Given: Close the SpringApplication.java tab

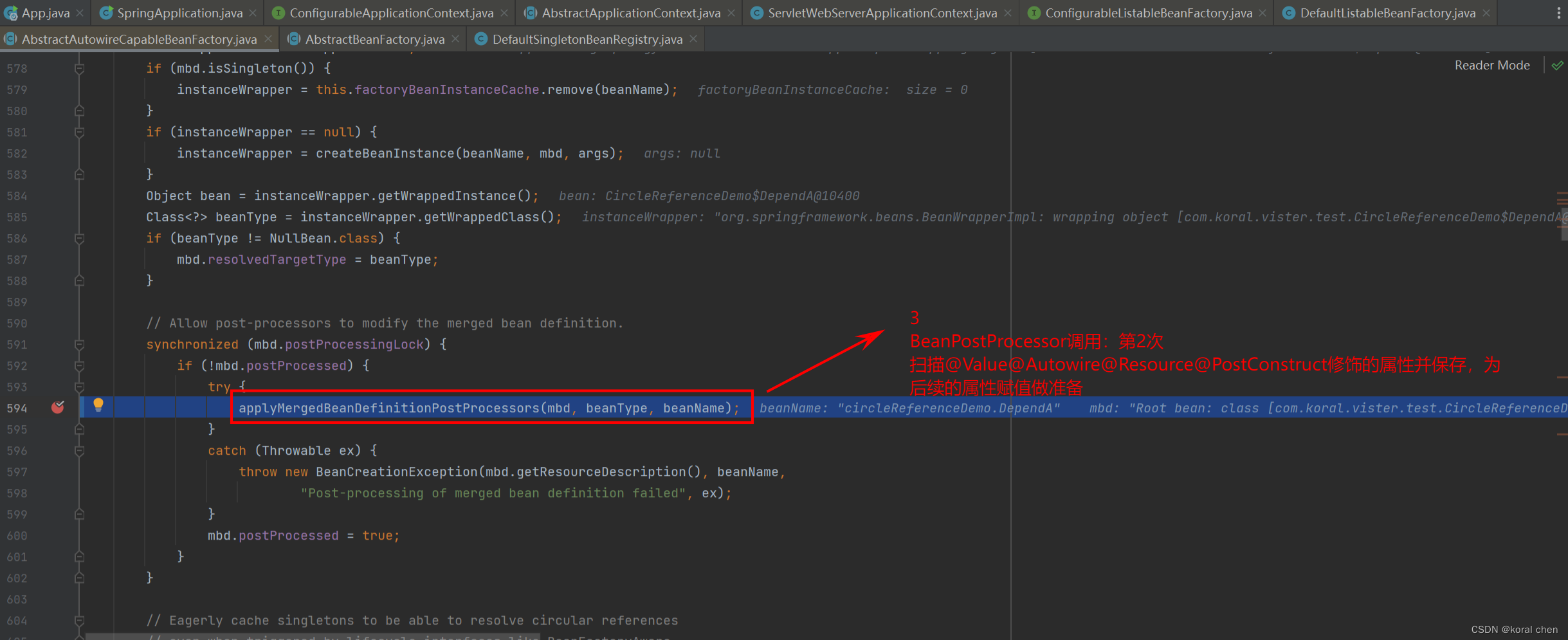Looking at the screenshot, I should pyautogui.click(x=253, y=13).
